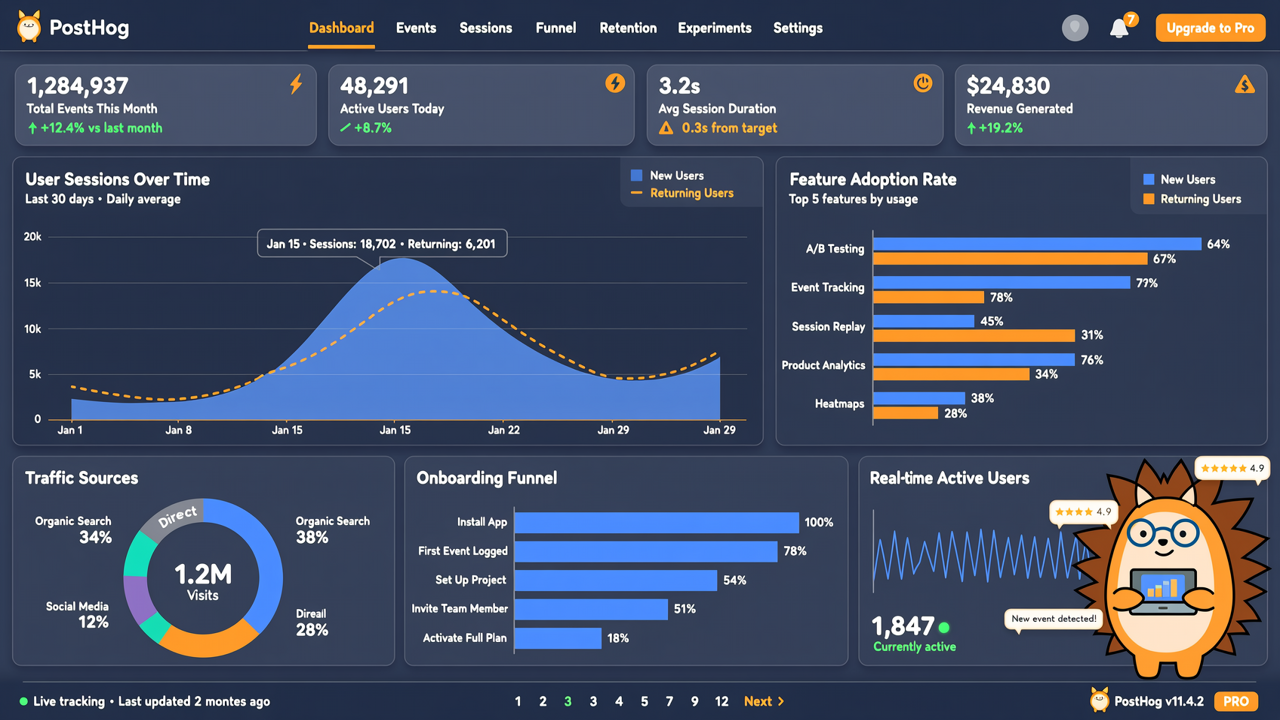Open the user avatar profile icon

(1075, 28)
